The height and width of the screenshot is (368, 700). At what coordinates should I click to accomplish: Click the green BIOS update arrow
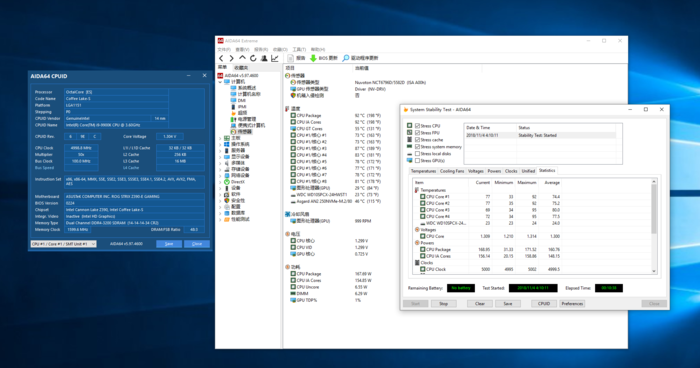[x=313, y=58]
